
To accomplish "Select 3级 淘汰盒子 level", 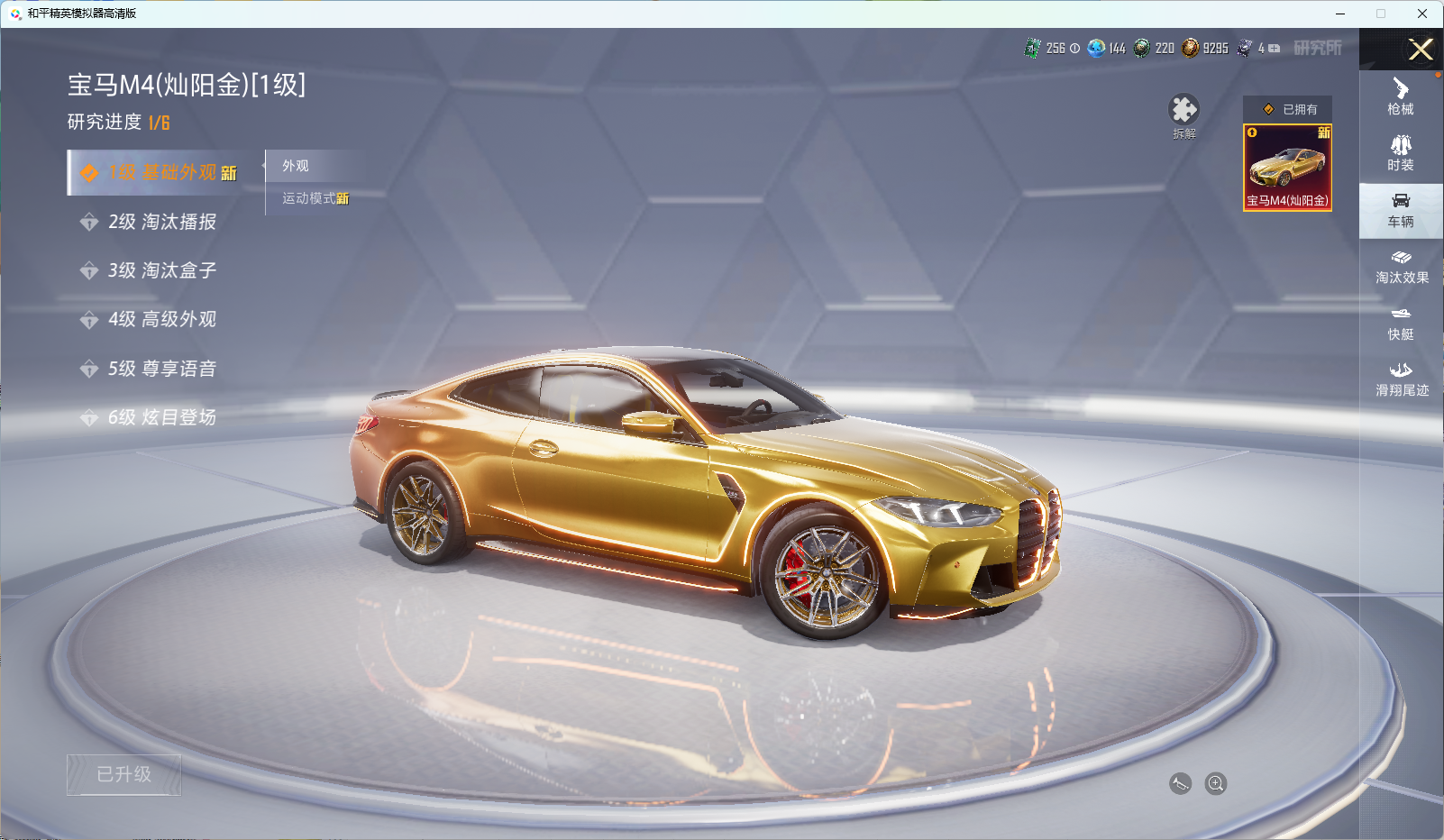I will coord(161,270).
